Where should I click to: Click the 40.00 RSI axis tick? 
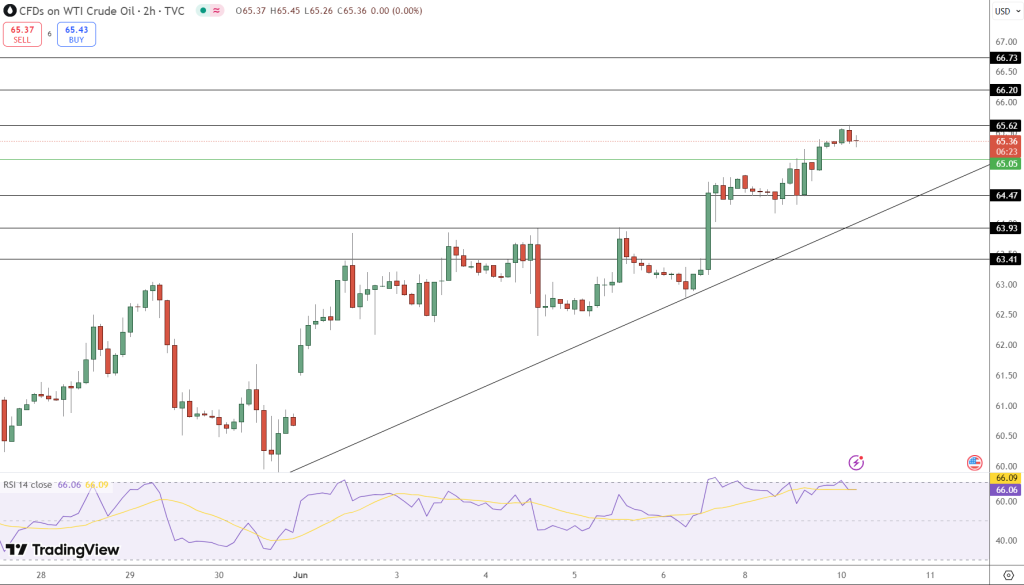[1006, 541]
